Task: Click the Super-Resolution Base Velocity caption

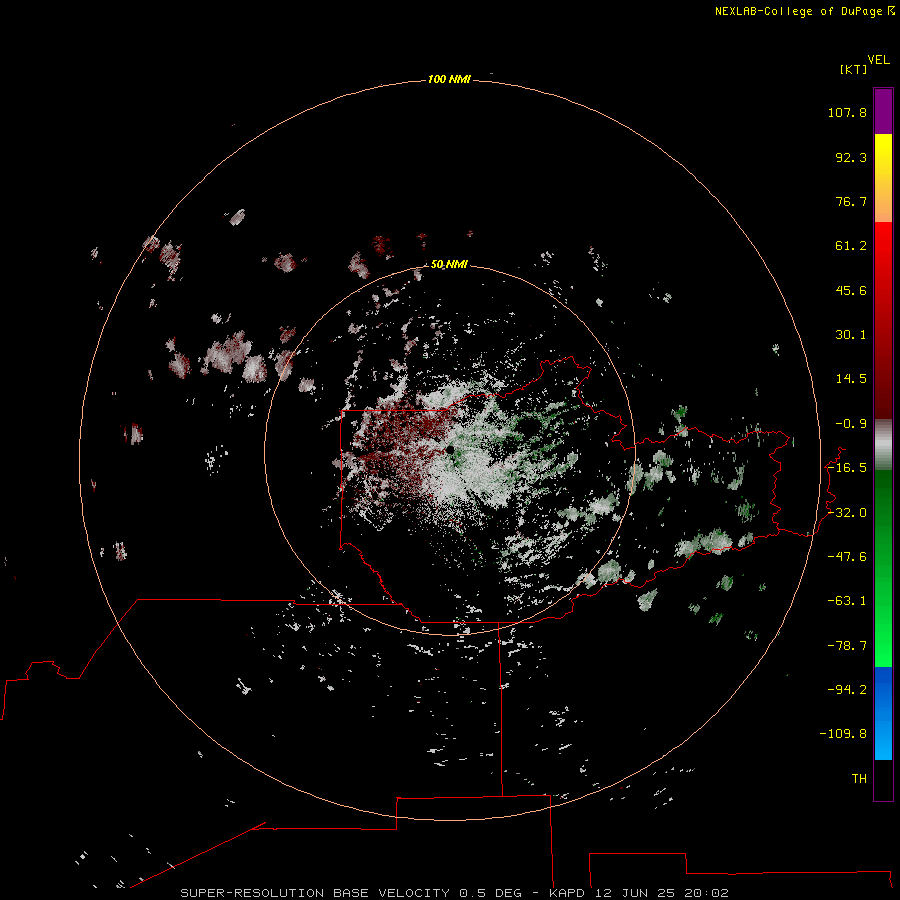Action: pyautogui.click(x=455, y=893)
